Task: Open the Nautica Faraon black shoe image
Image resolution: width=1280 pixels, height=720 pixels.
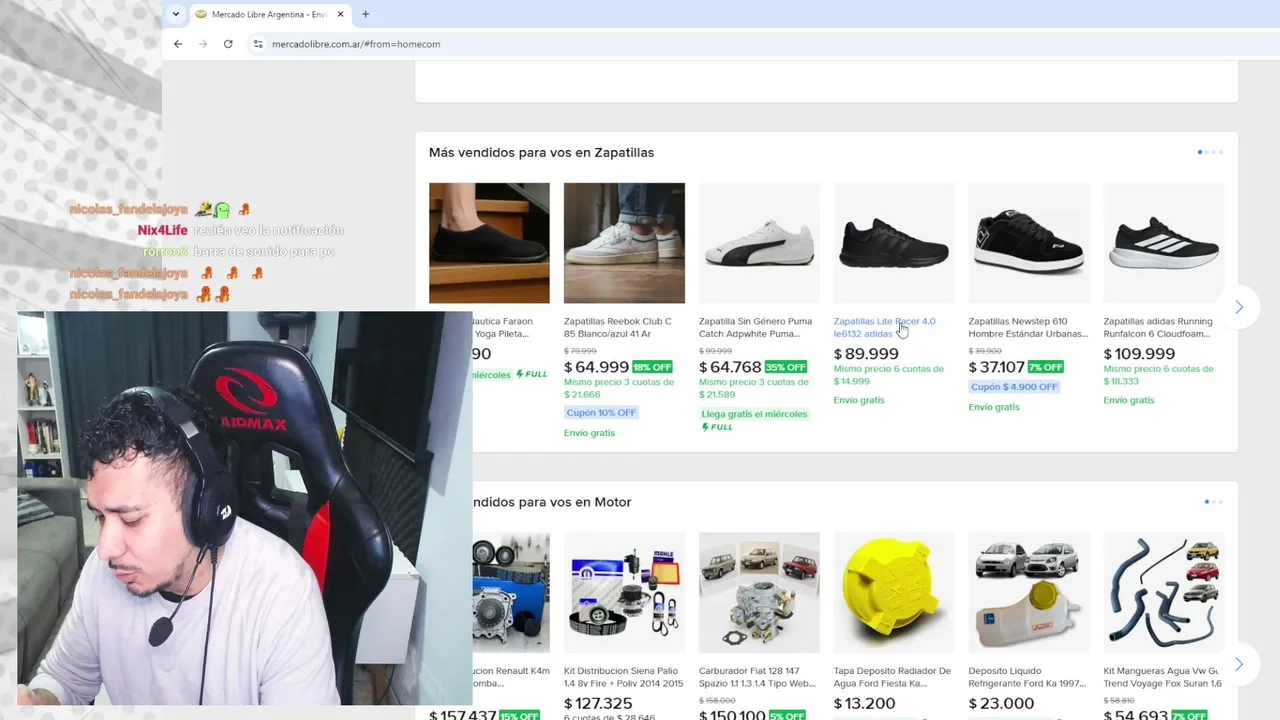Action: tap(489, 243)
